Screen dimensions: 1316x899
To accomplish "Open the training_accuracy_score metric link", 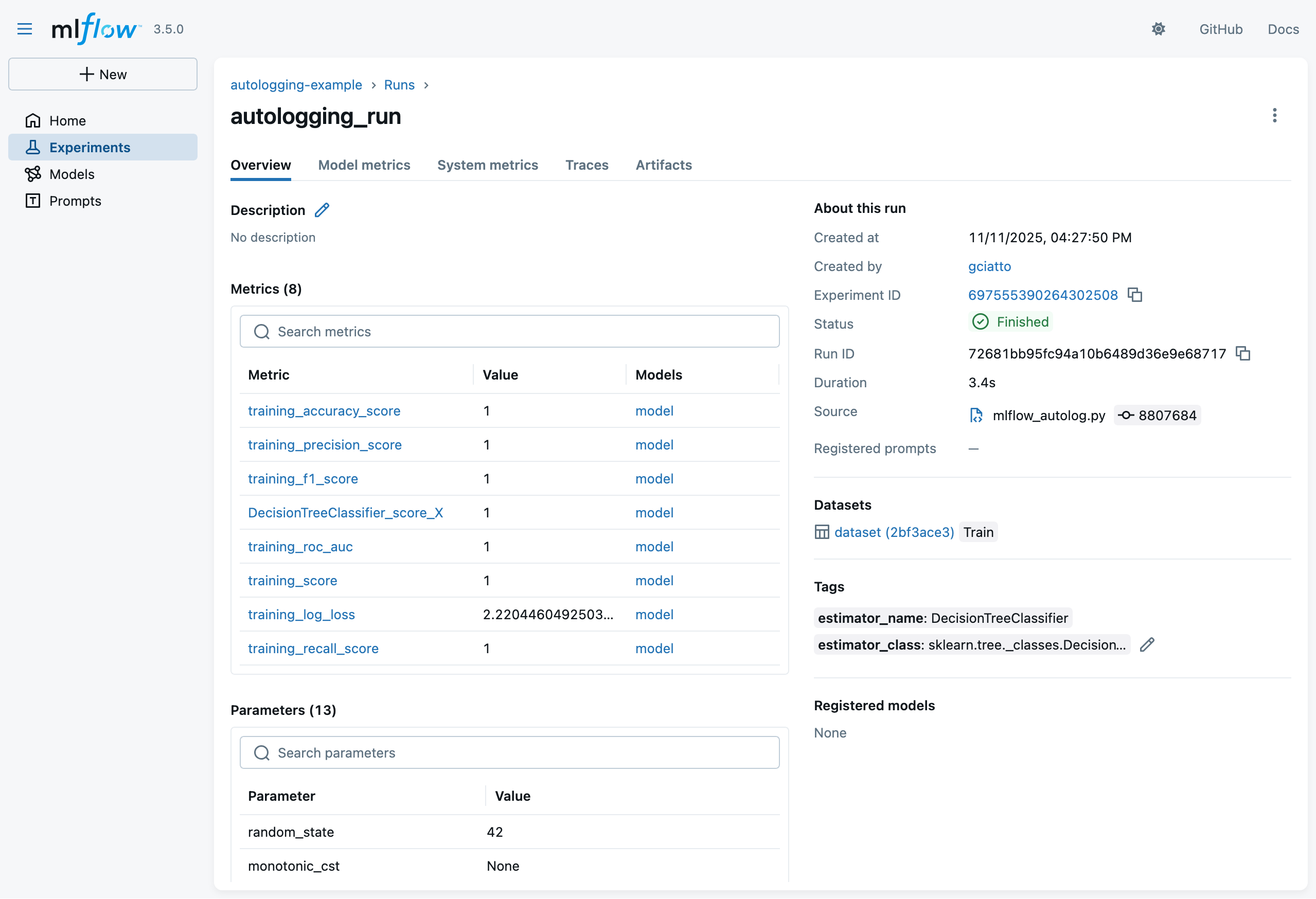I will [324, 411].
